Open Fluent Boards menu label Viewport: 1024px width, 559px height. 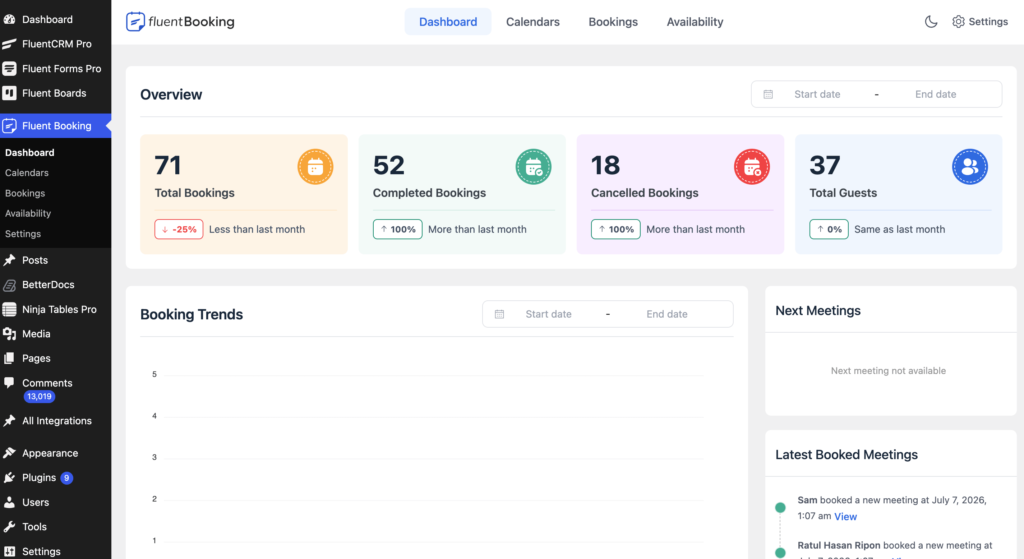pyautogui.click(x=54, y=93)
